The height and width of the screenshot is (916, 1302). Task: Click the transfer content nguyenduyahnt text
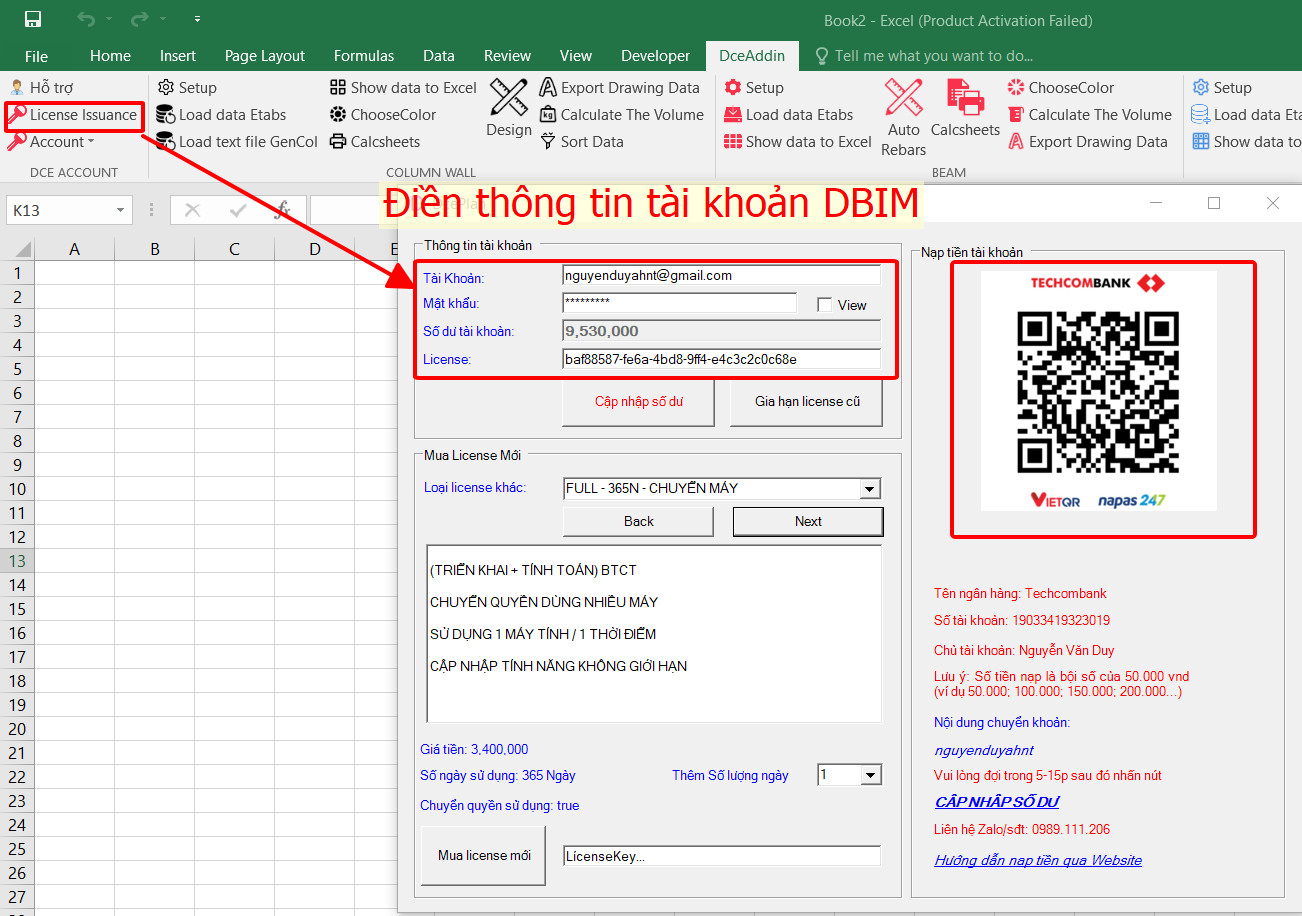(984, 750)
